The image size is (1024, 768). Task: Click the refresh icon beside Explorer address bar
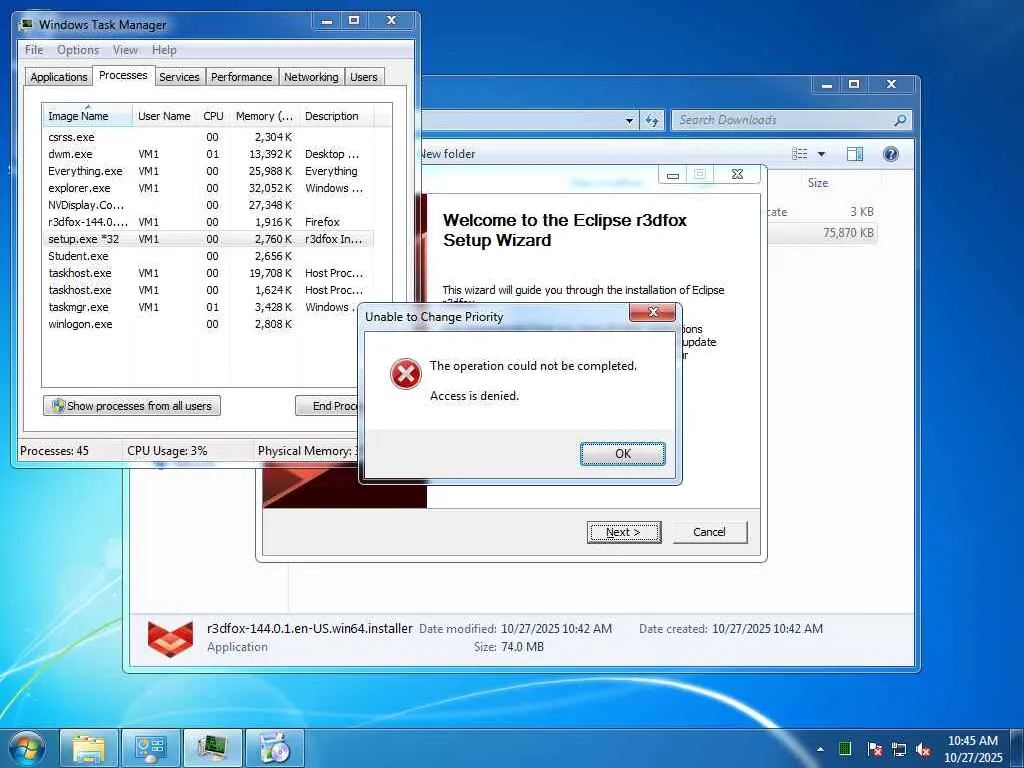click(652, 120)
